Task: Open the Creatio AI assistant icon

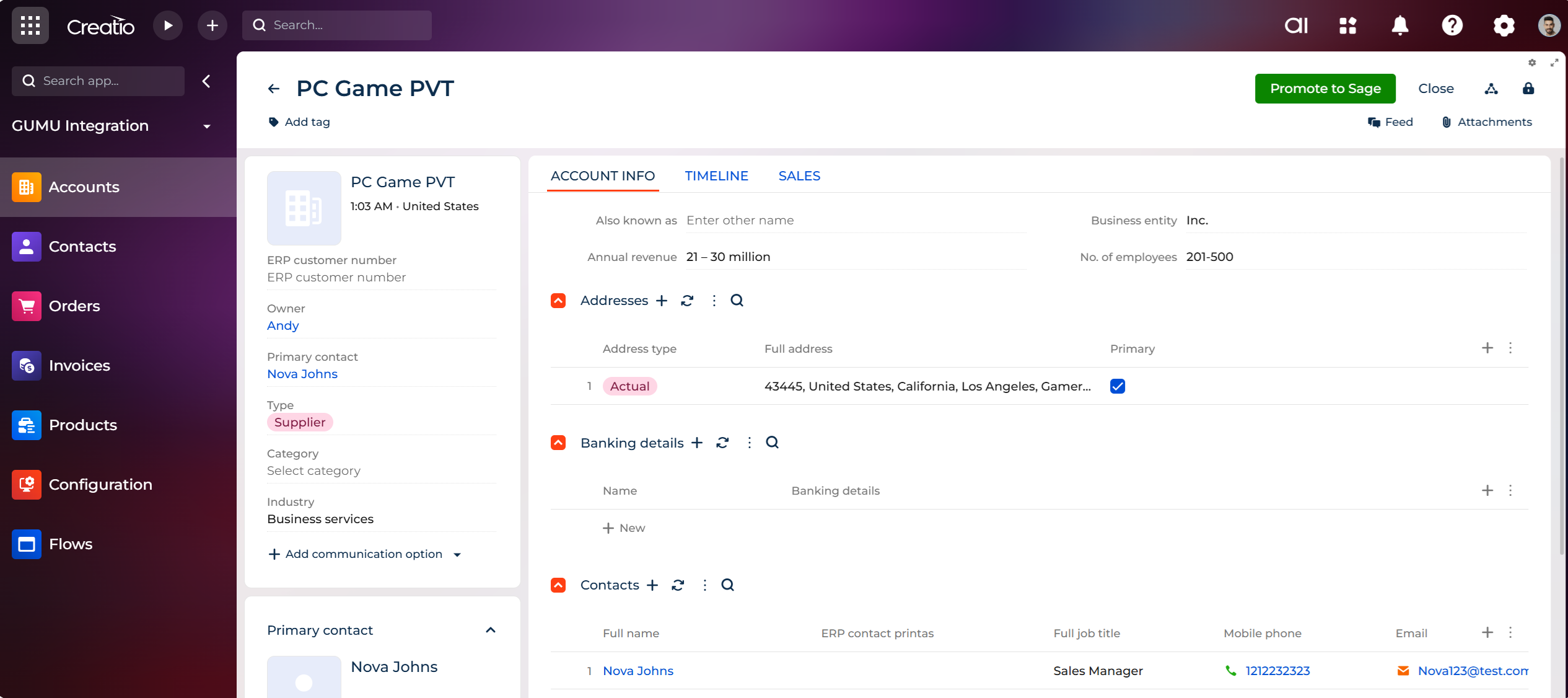Action: tap(1296, 25)
